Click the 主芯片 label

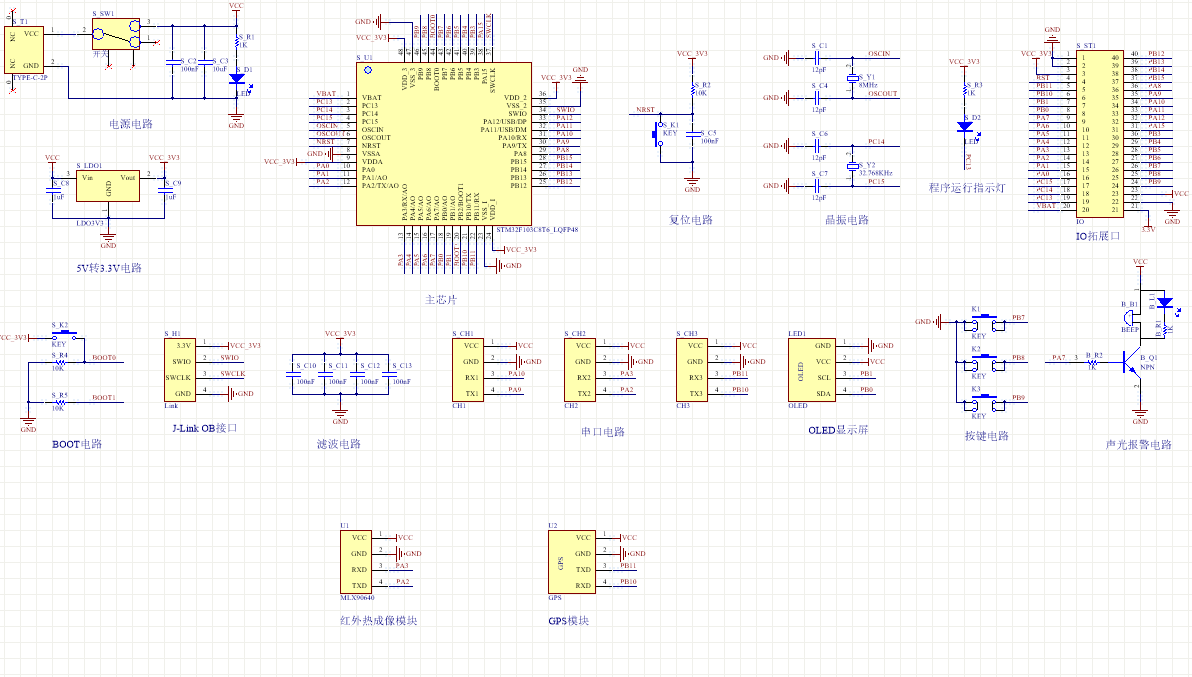(x=441, y=300)
